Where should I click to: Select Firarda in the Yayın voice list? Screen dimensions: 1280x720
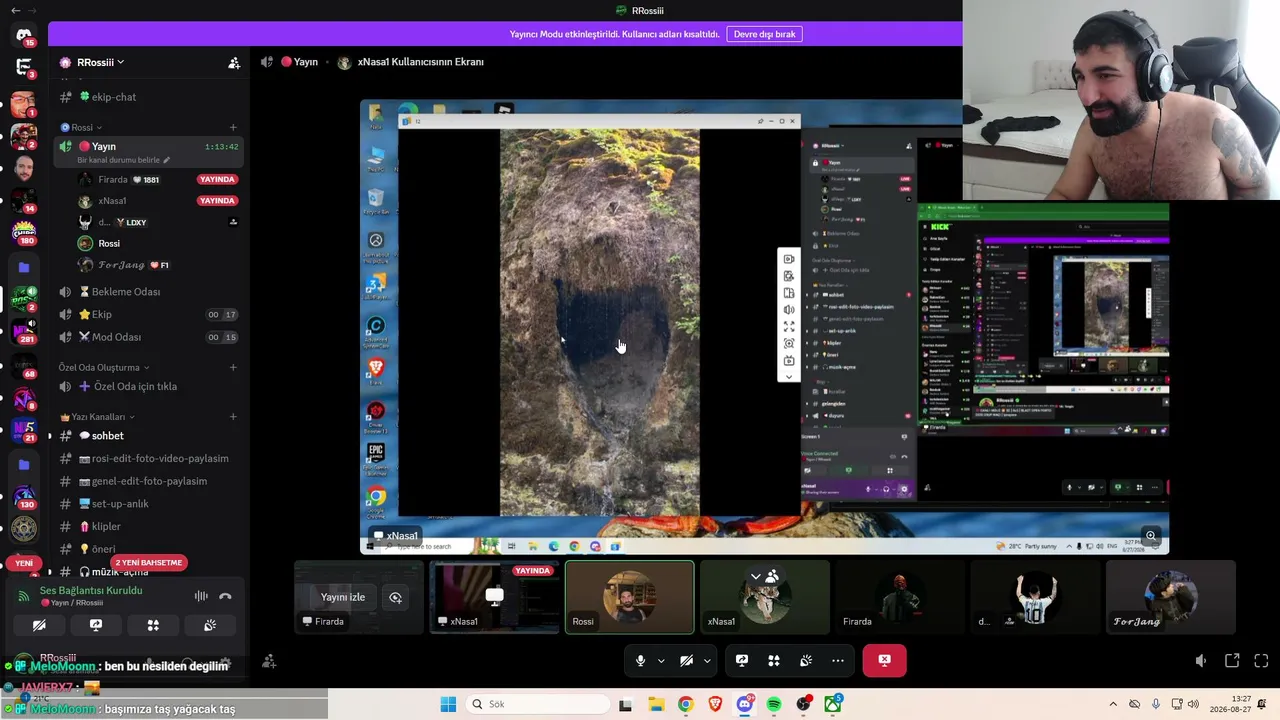(149, 180)
